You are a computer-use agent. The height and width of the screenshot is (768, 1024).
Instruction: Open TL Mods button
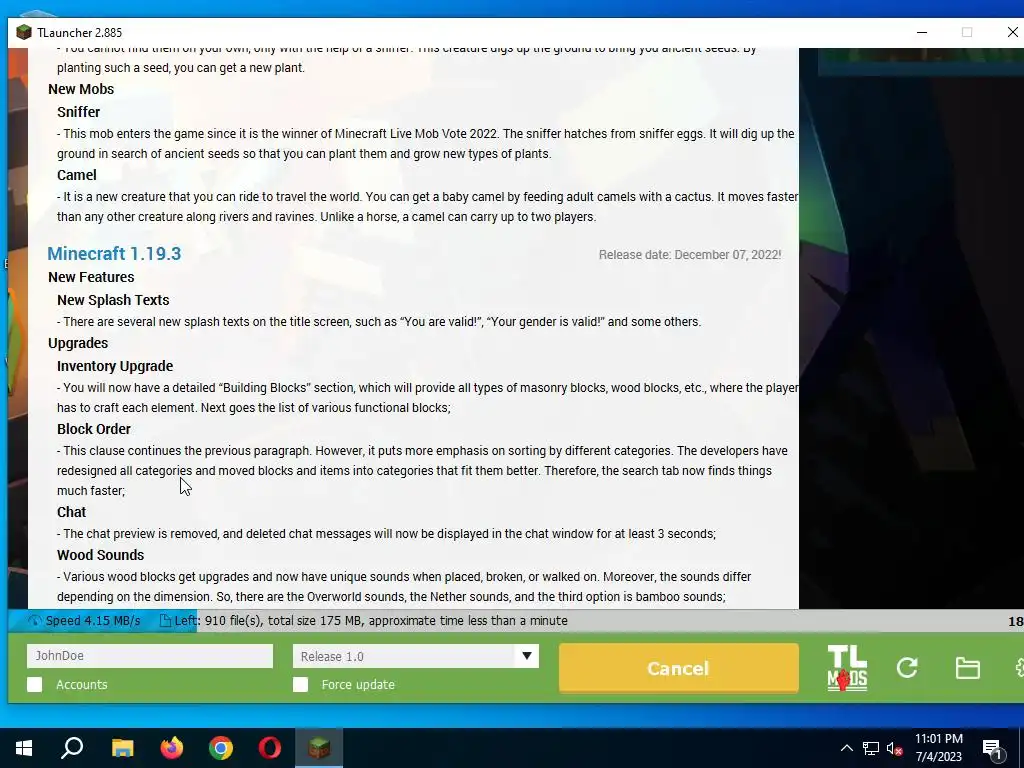[x=847, y=667]
